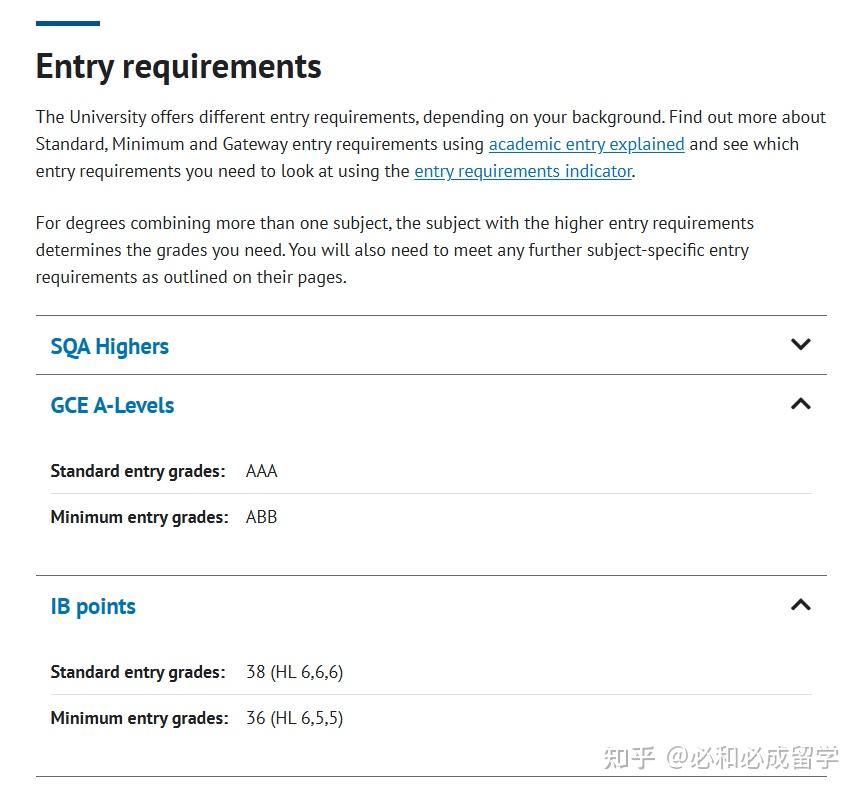Click Standard entry grades label under IB points

(138, 672)
